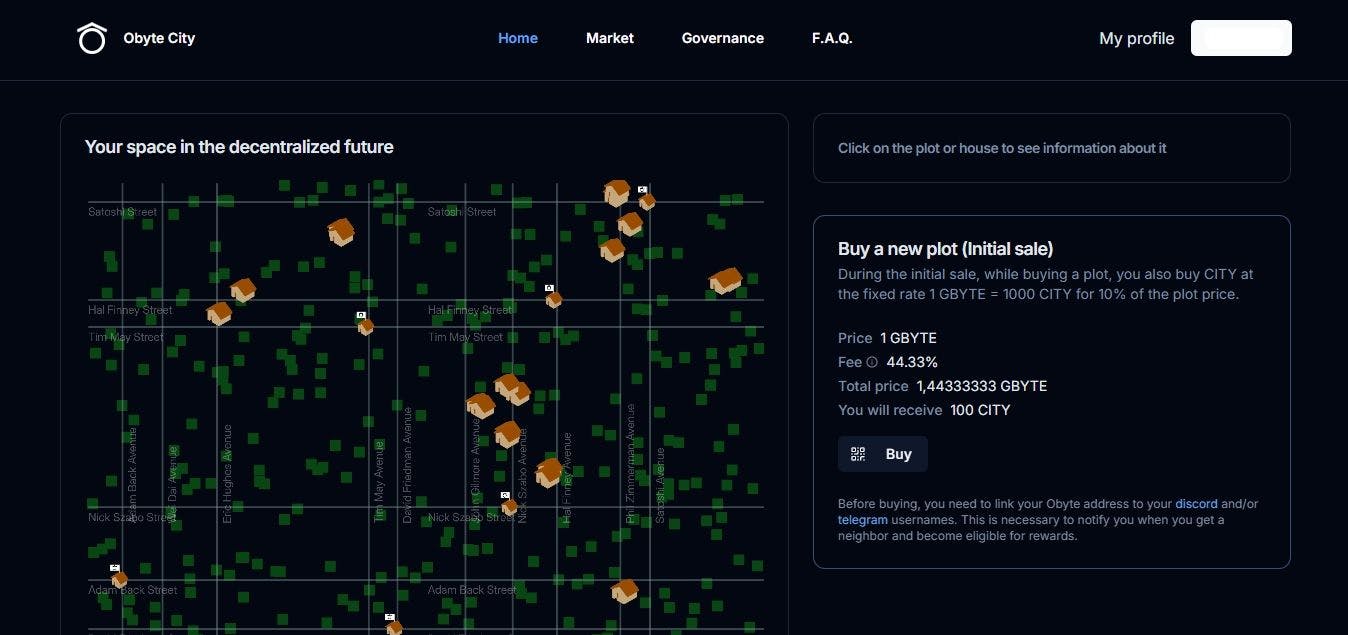Select house beside the Hal Finney Avenue label
This screenshot has height=635, width=1348.
(x=548, y=472)
